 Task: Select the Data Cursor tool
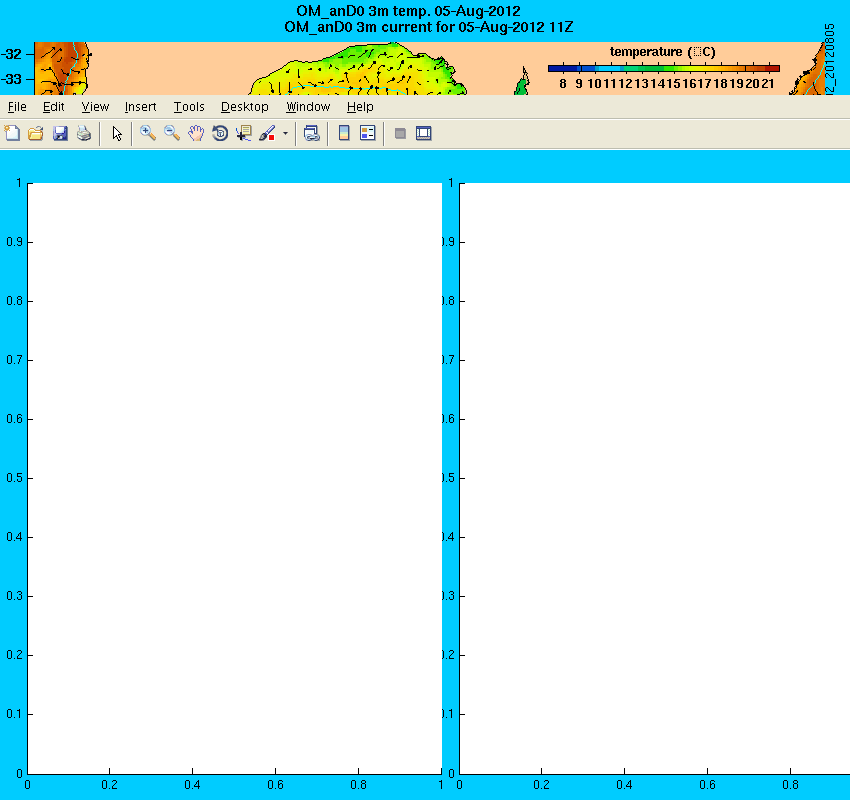tap(243, 133)
